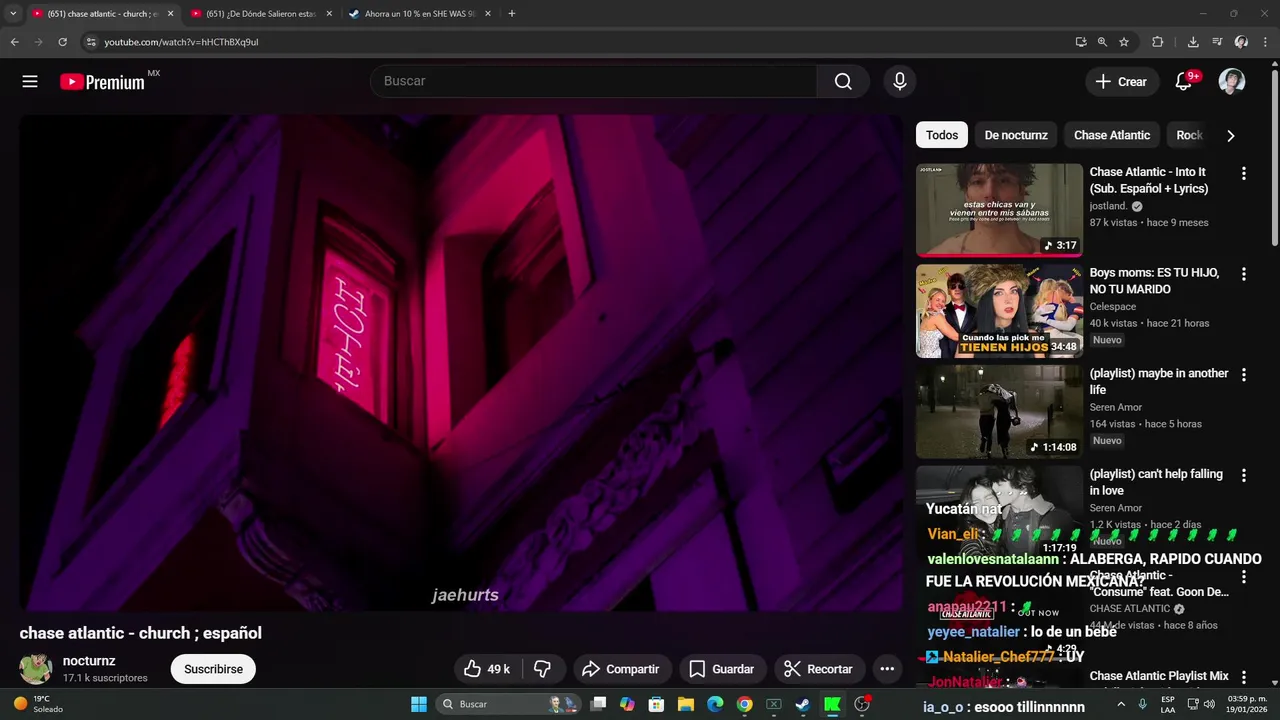Click the Compartir share button
Screen dimensions: 1280x720
click(x=620, y=669)
